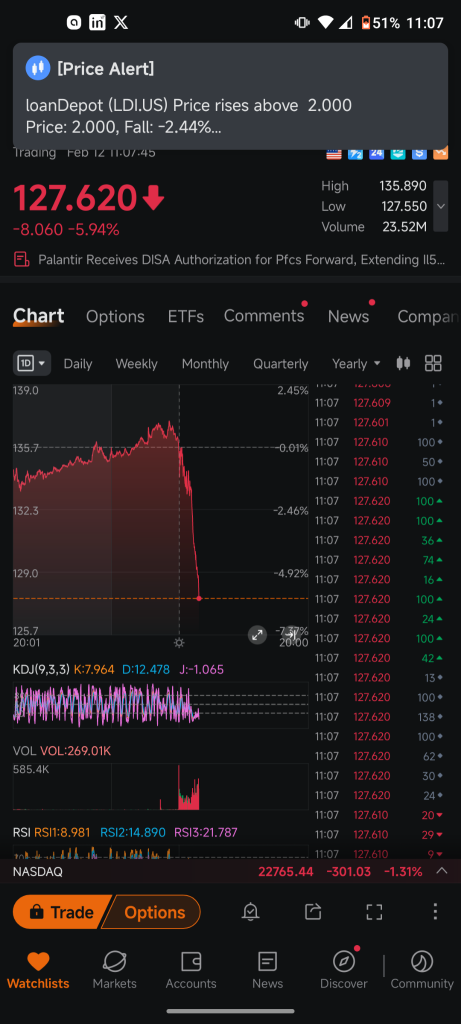This screenshot has height=1024, width=461.
Task: Open the News tab beside Comments
Action: point(348,316)
